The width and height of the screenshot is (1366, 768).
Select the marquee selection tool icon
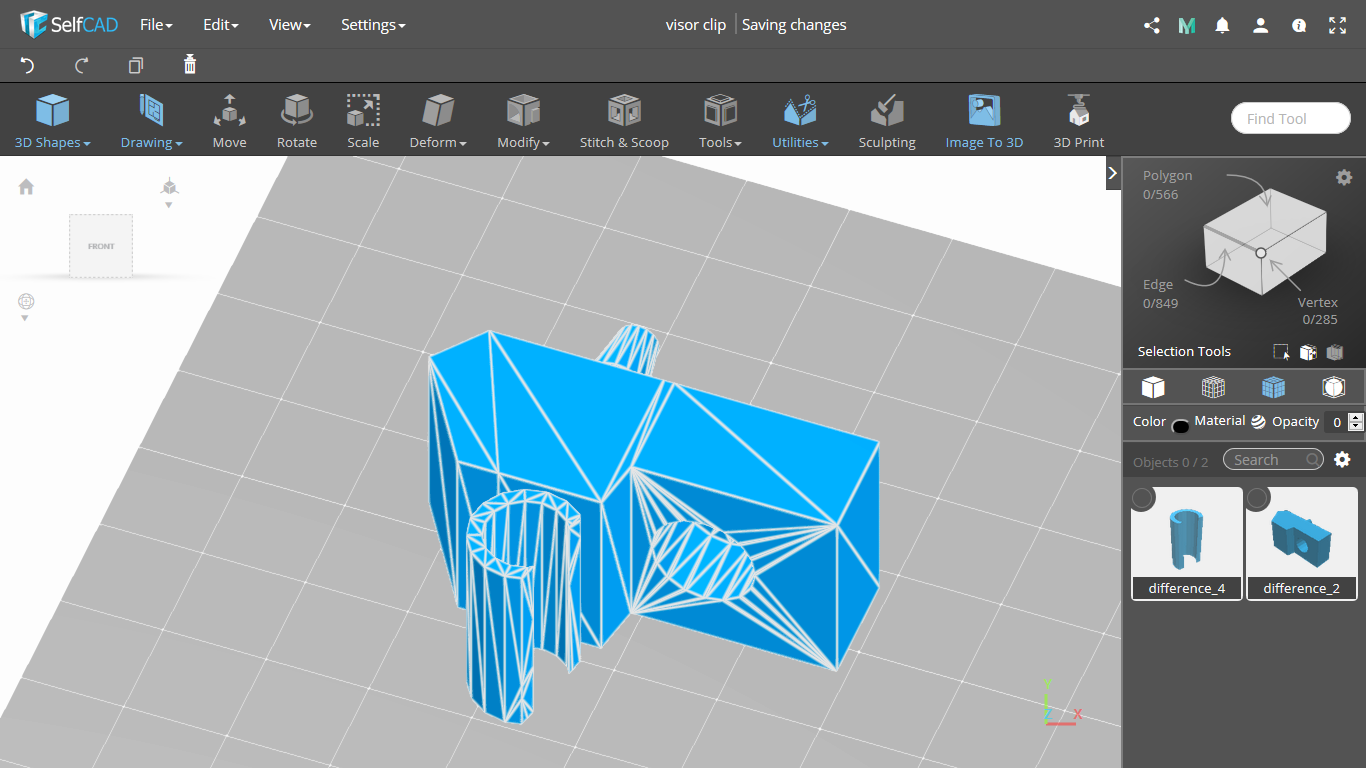[x=1281, y=352]
